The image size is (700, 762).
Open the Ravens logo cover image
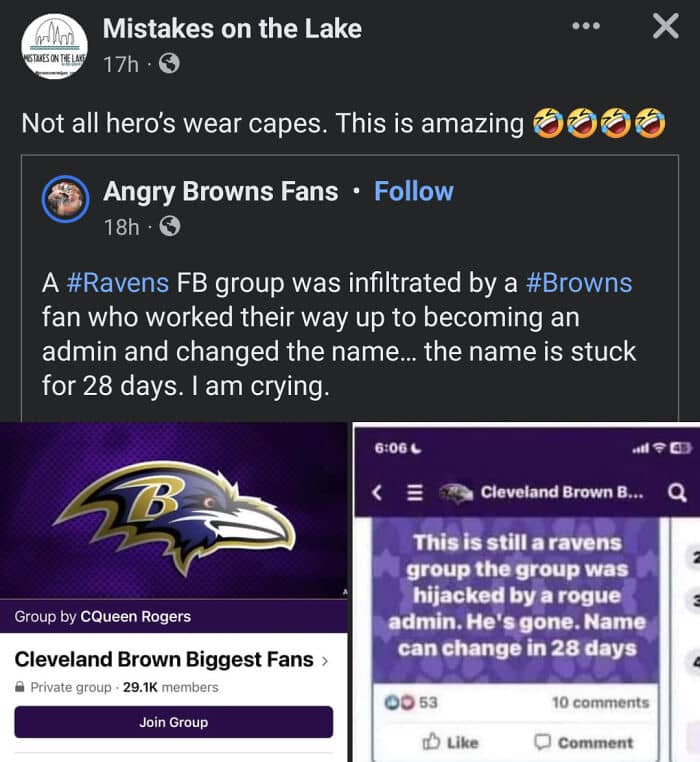pyautogui.click(x=173, y=510)
